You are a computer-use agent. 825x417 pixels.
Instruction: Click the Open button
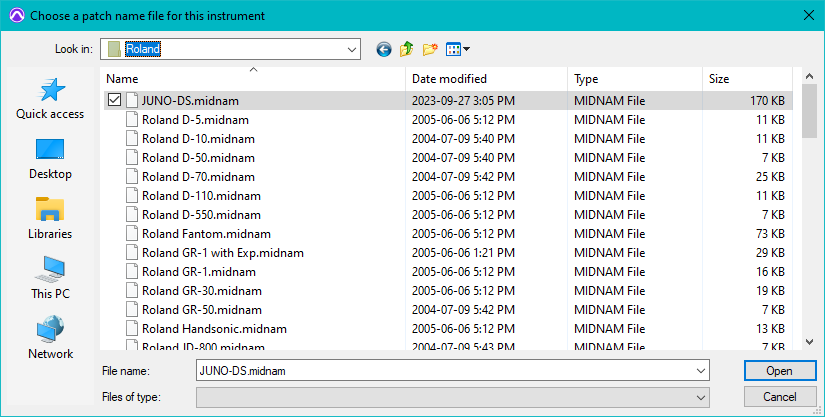[x=779, y=371]
